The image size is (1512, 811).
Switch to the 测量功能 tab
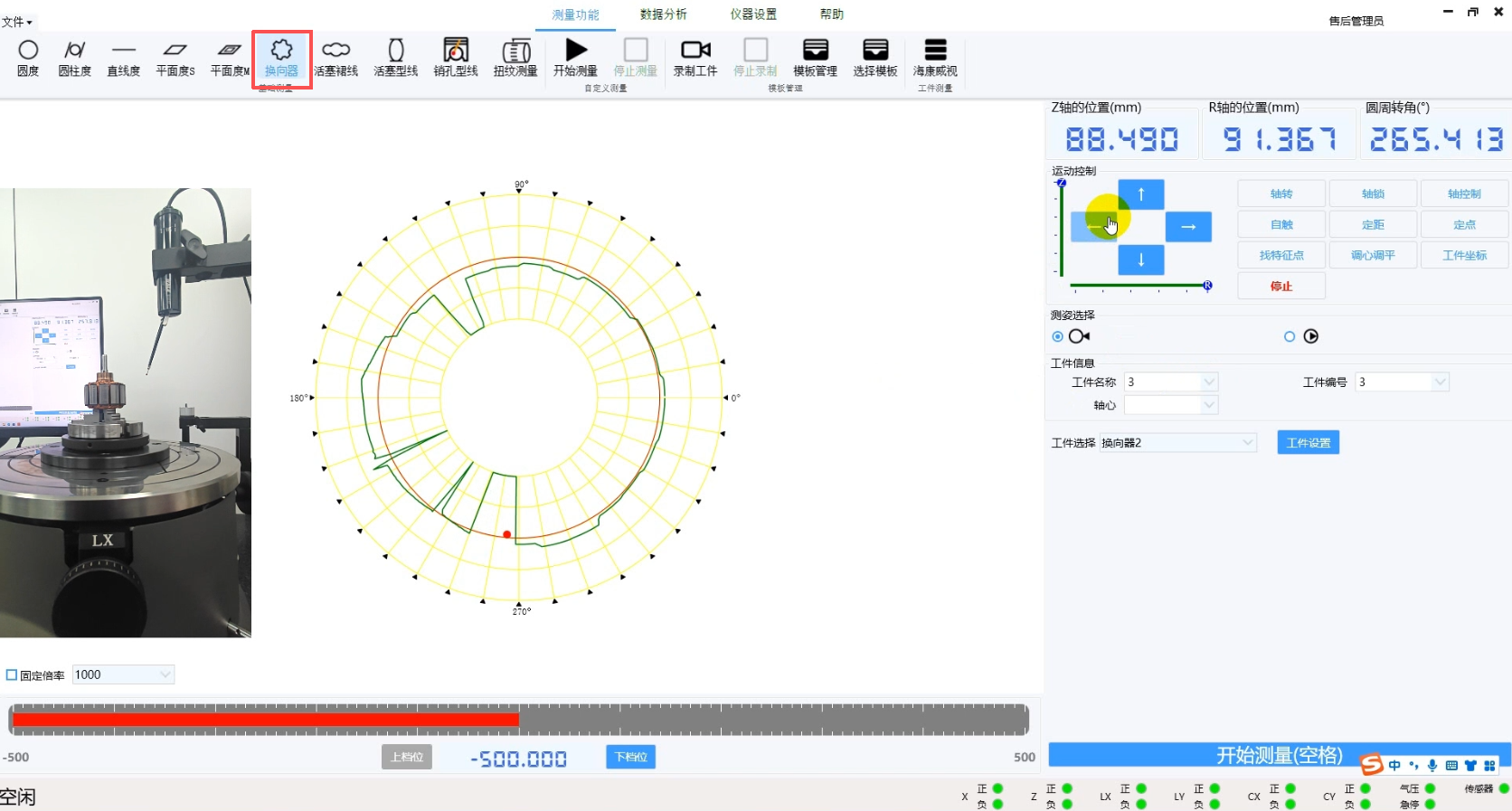(x=575, y=14)
